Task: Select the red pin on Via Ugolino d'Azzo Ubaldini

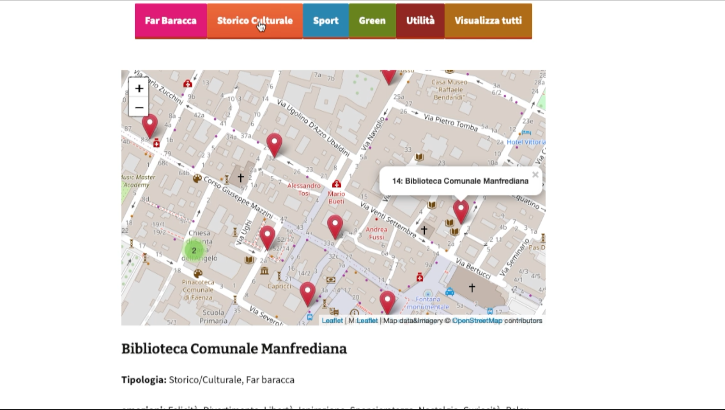Action: tap(274, 145)
